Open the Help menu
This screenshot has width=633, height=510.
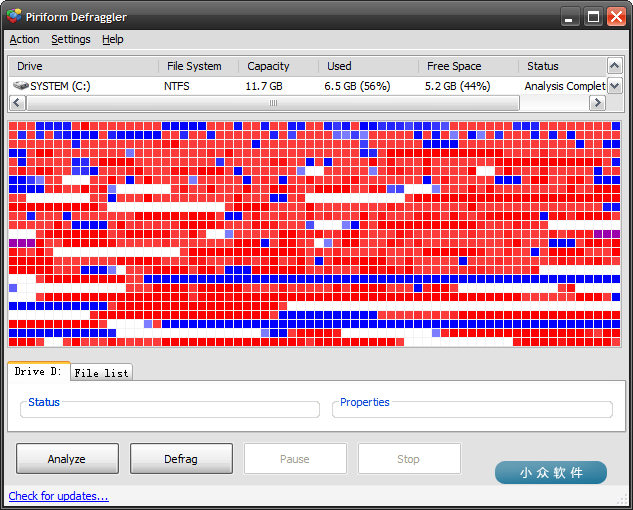coord(113,39)
